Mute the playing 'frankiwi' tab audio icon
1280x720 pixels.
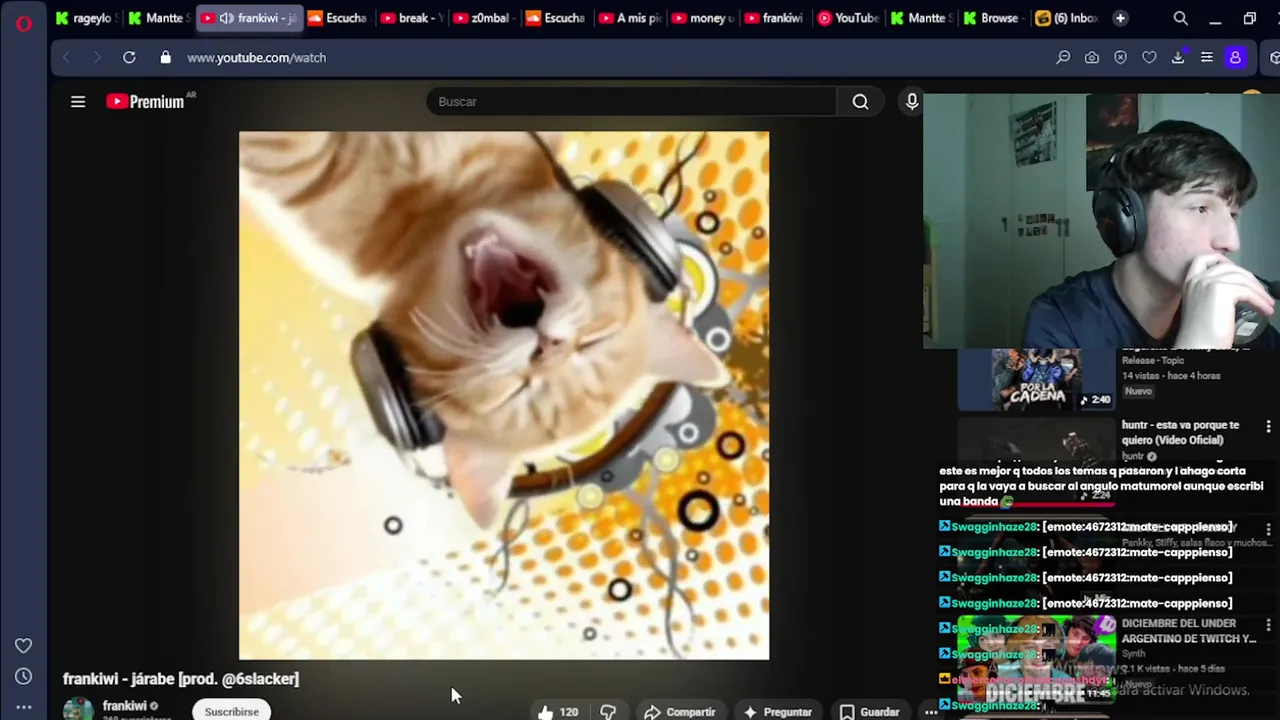[226, 18]
